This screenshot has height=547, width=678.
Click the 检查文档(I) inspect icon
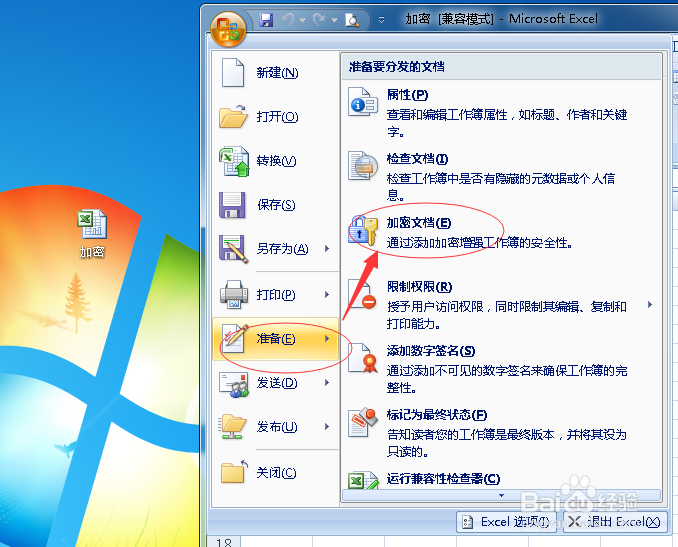pos(363,166)
